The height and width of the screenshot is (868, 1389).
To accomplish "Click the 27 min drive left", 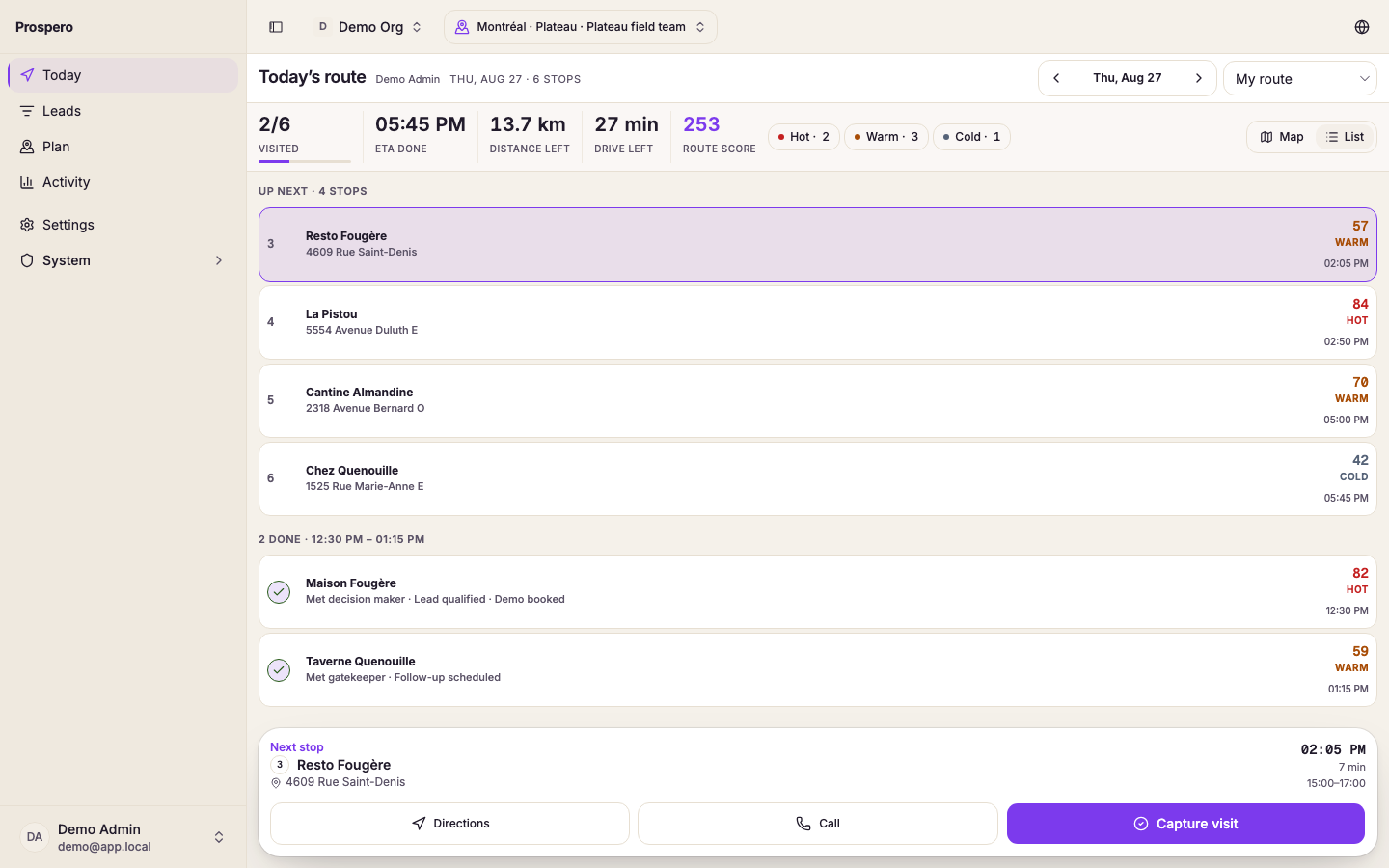I will [626, 124].
